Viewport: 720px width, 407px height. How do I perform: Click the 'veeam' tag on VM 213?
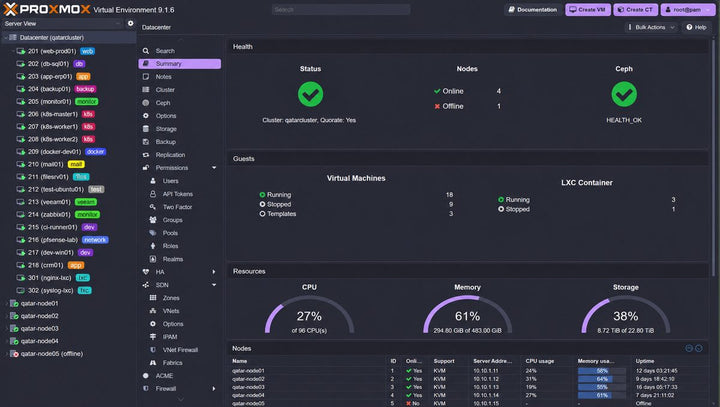click(86, 202)
